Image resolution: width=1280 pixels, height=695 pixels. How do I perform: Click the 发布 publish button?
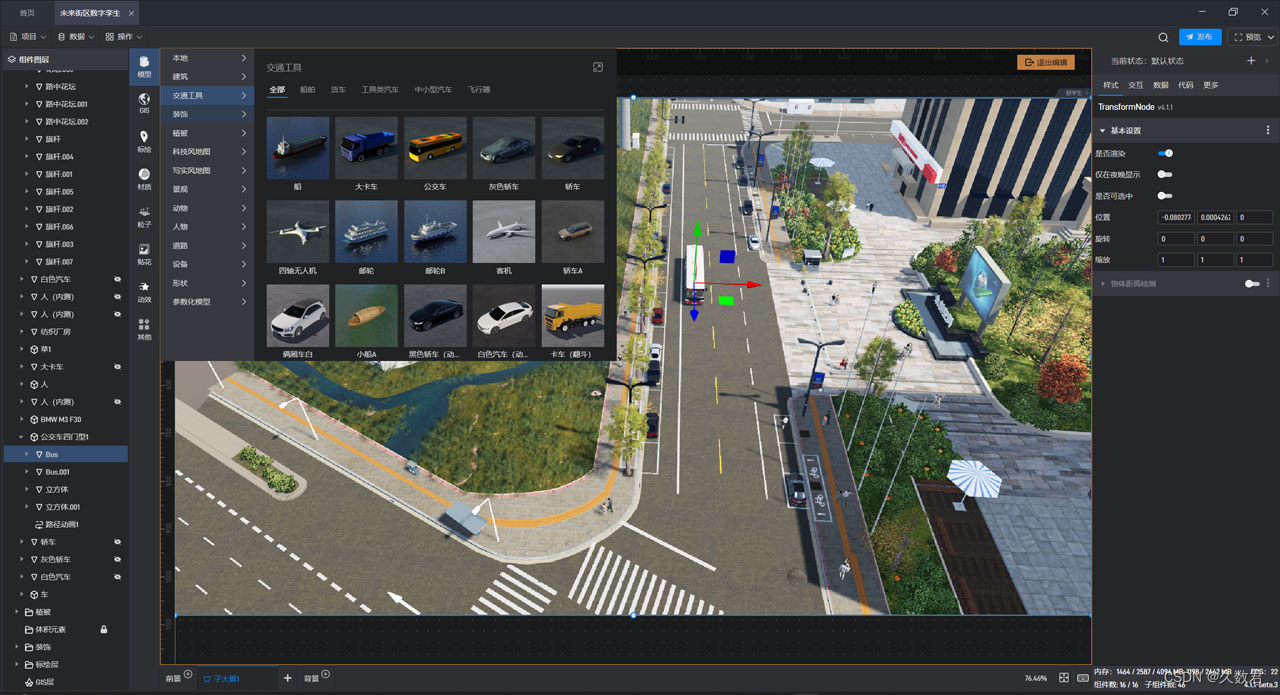coord(1200,37)
